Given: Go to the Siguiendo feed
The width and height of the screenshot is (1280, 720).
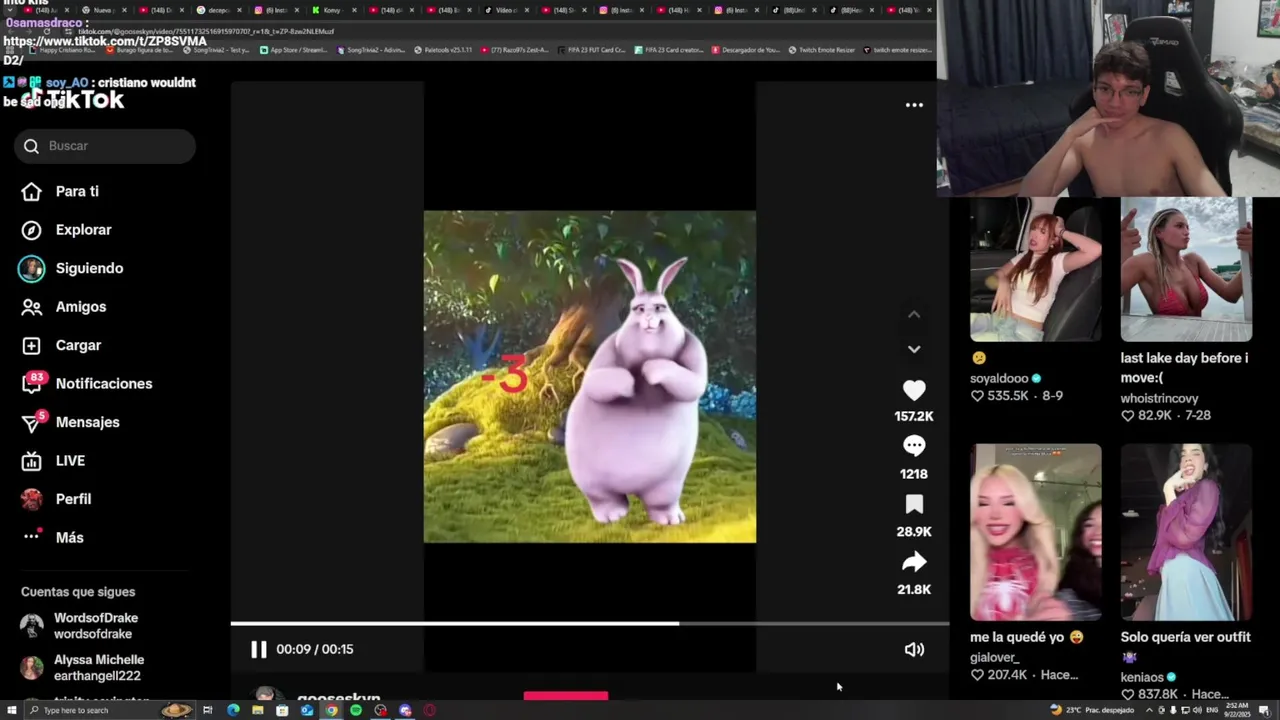Looking at the screenshot, I should click(72, 268).
